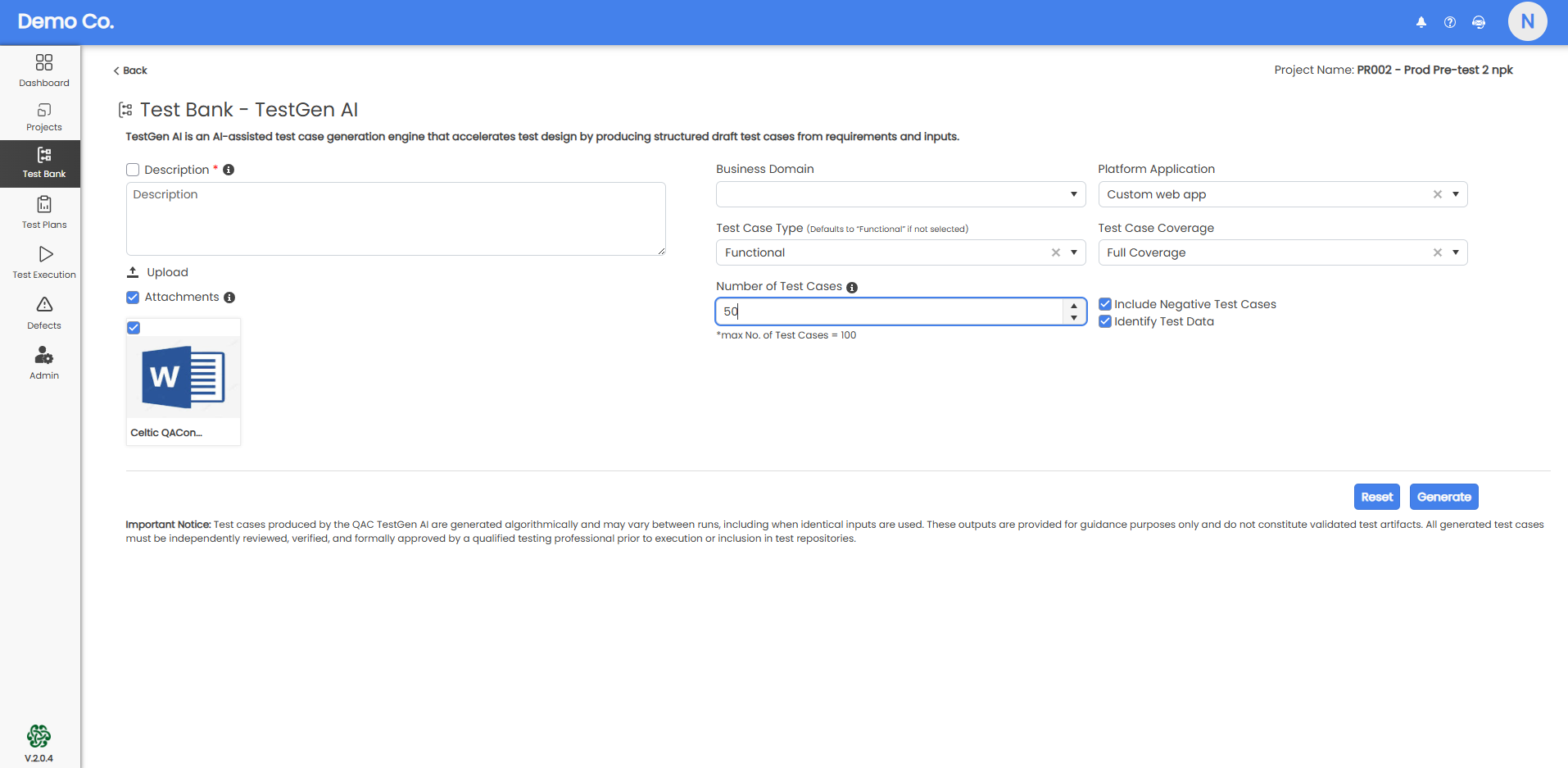Deselect the Celtic QACon file checkbox
This screenshot has width=1568, height=768.
pyautogui.click(x=134, y=328)
